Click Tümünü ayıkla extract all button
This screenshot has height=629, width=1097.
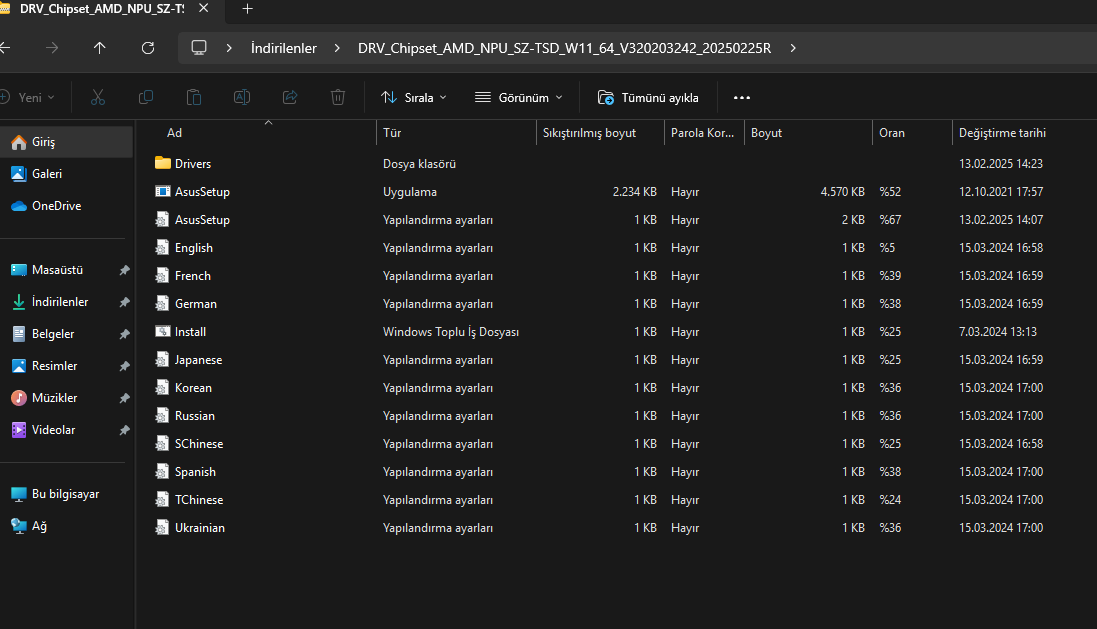click(x=648, y=97)
